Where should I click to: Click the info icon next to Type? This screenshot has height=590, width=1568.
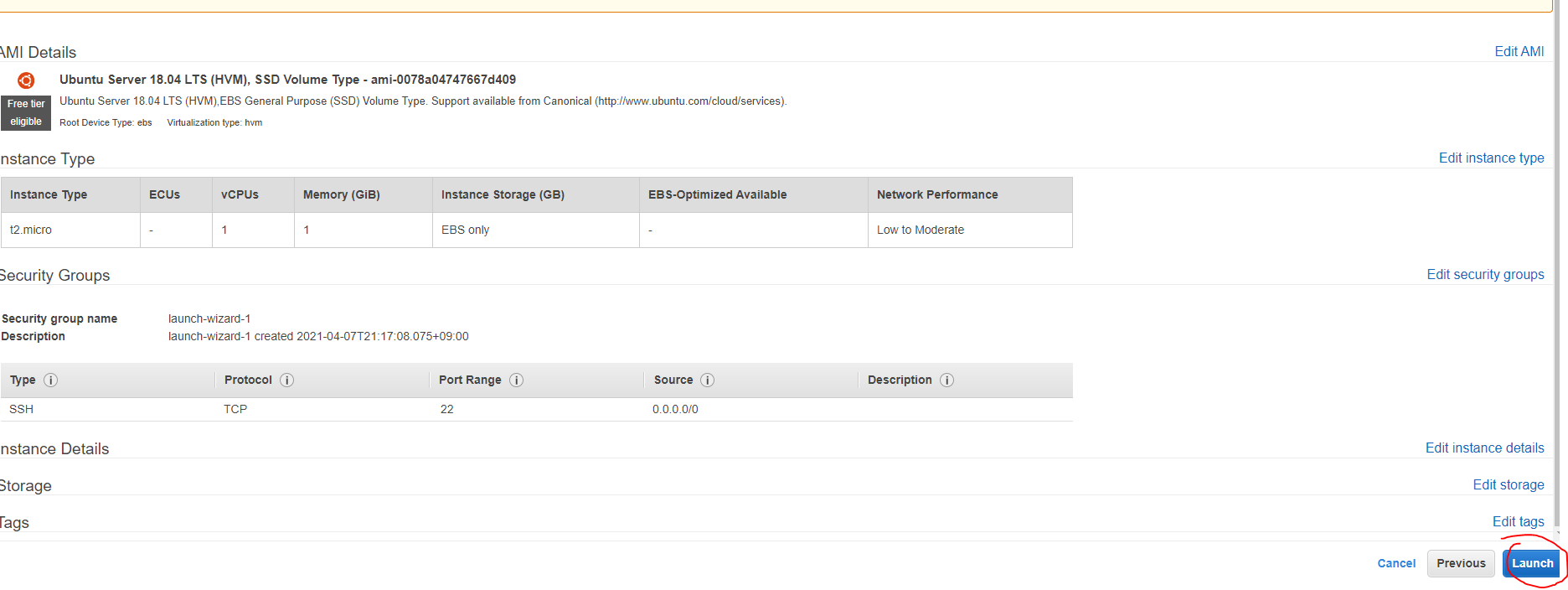tap(50, 380)
